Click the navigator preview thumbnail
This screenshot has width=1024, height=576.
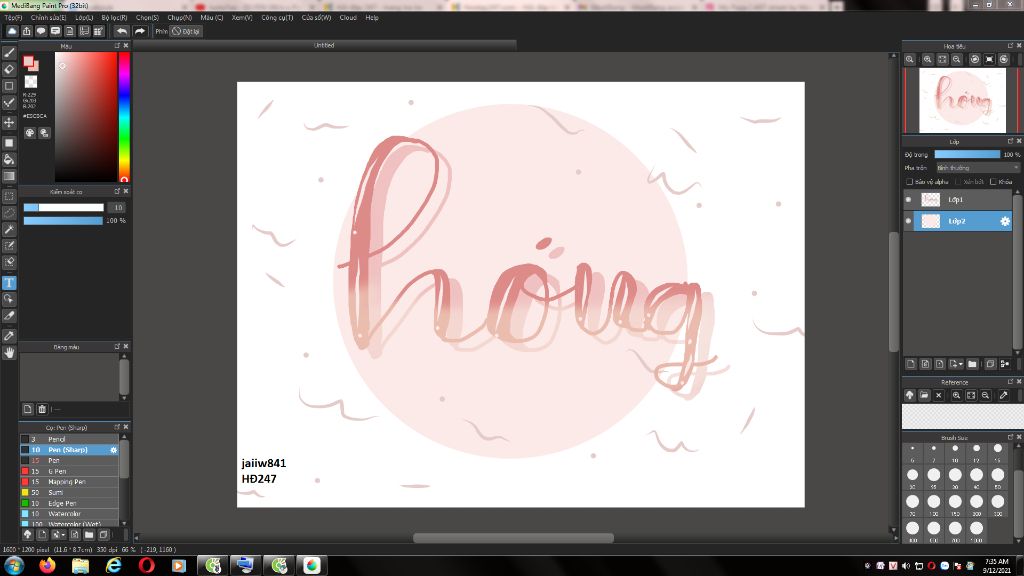pyautogui.click(x=962, y=101)
